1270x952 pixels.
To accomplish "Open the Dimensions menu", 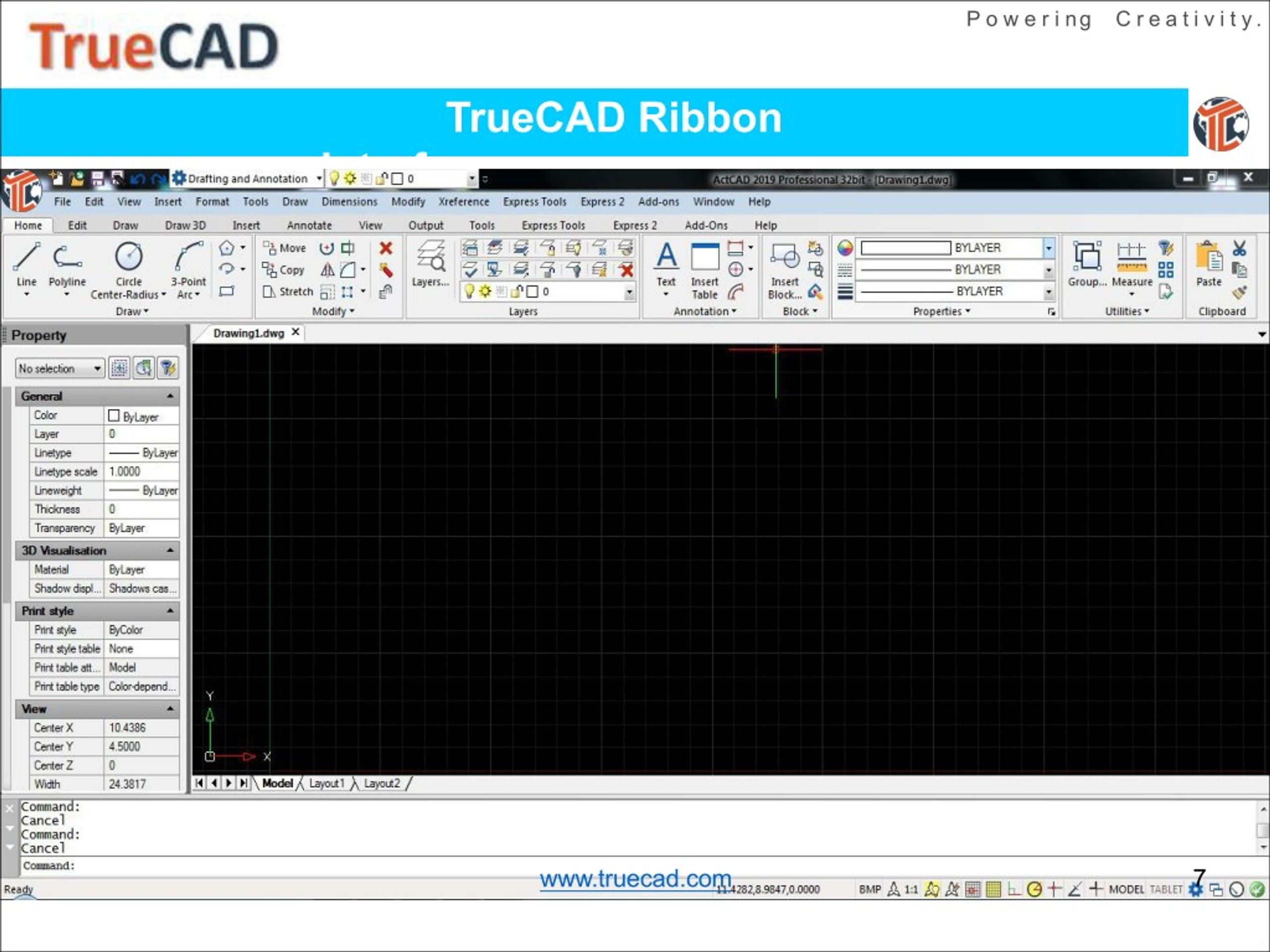I will click(349, 201).
